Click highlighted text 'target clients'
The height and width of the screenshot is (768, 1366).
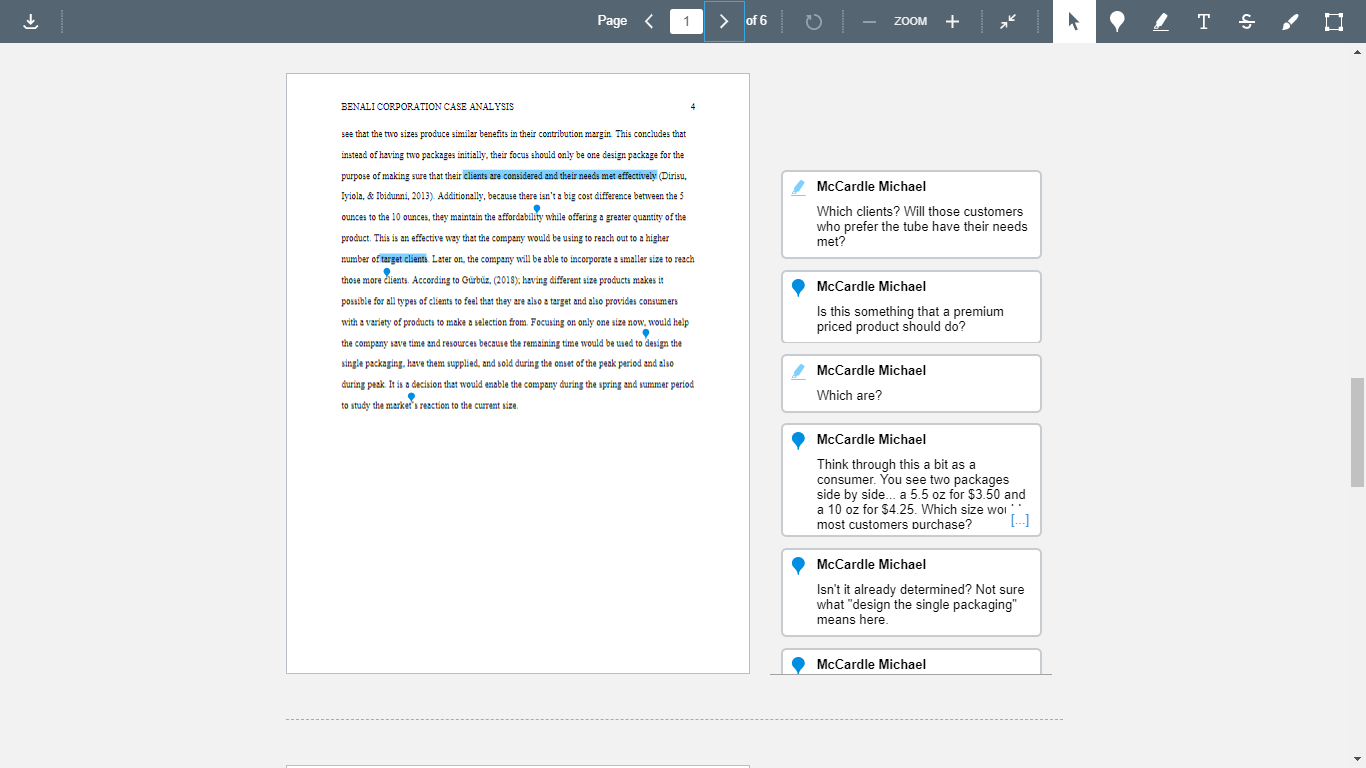point(404,259)
